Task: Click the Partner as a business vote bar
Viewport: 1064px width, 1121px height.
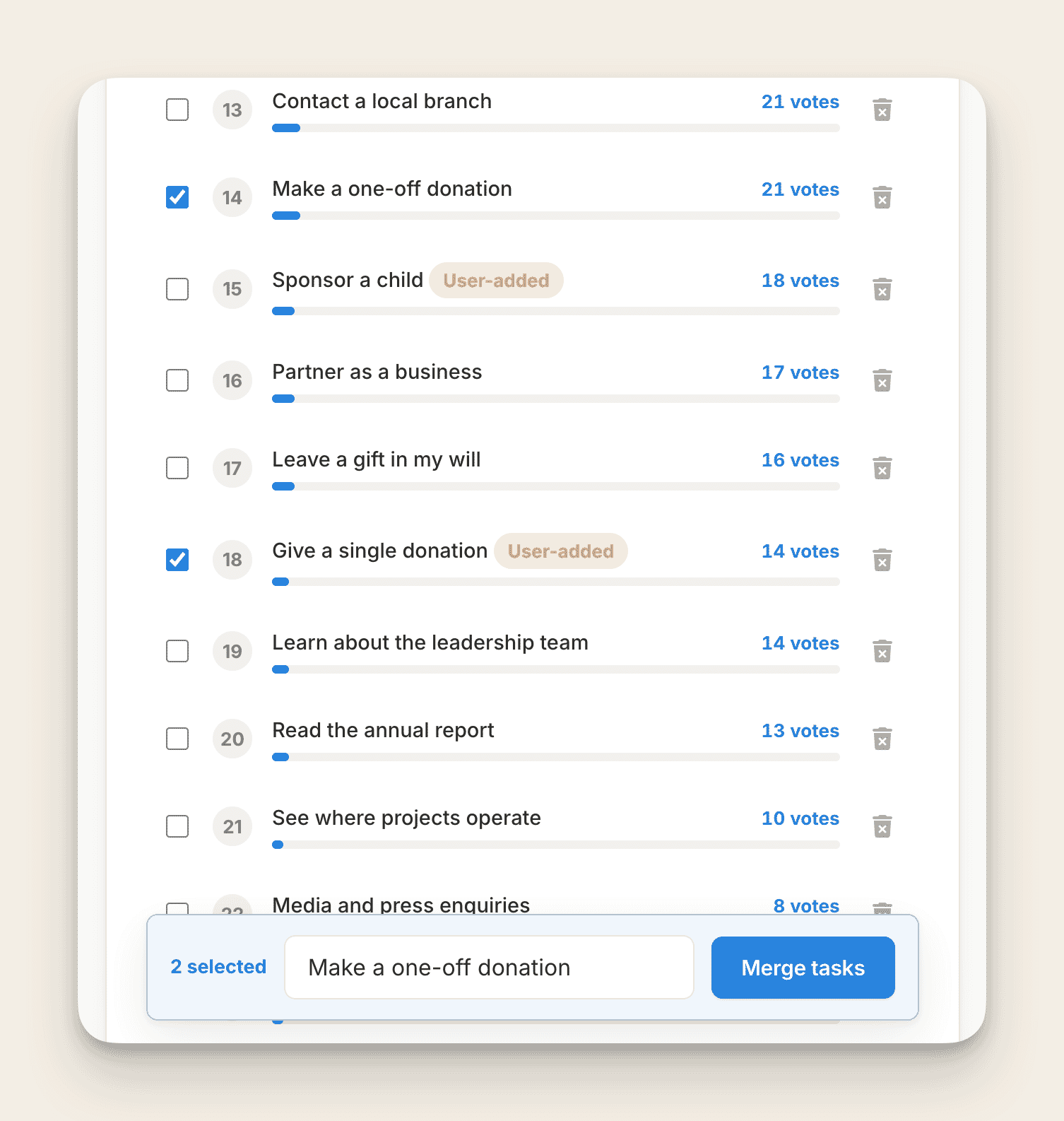Action: pos(556,399)
